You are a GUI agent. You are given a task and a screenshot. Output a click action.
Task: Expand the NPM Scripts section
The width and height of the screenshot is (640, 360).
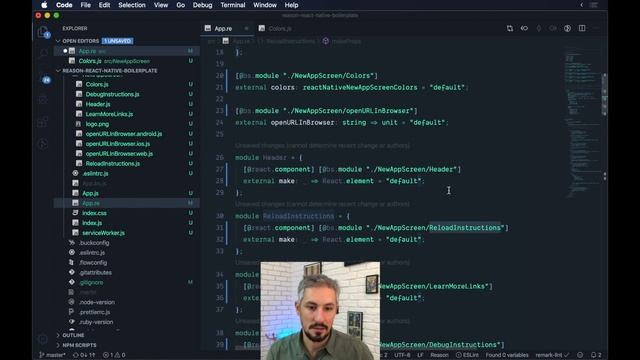(79, 345)
